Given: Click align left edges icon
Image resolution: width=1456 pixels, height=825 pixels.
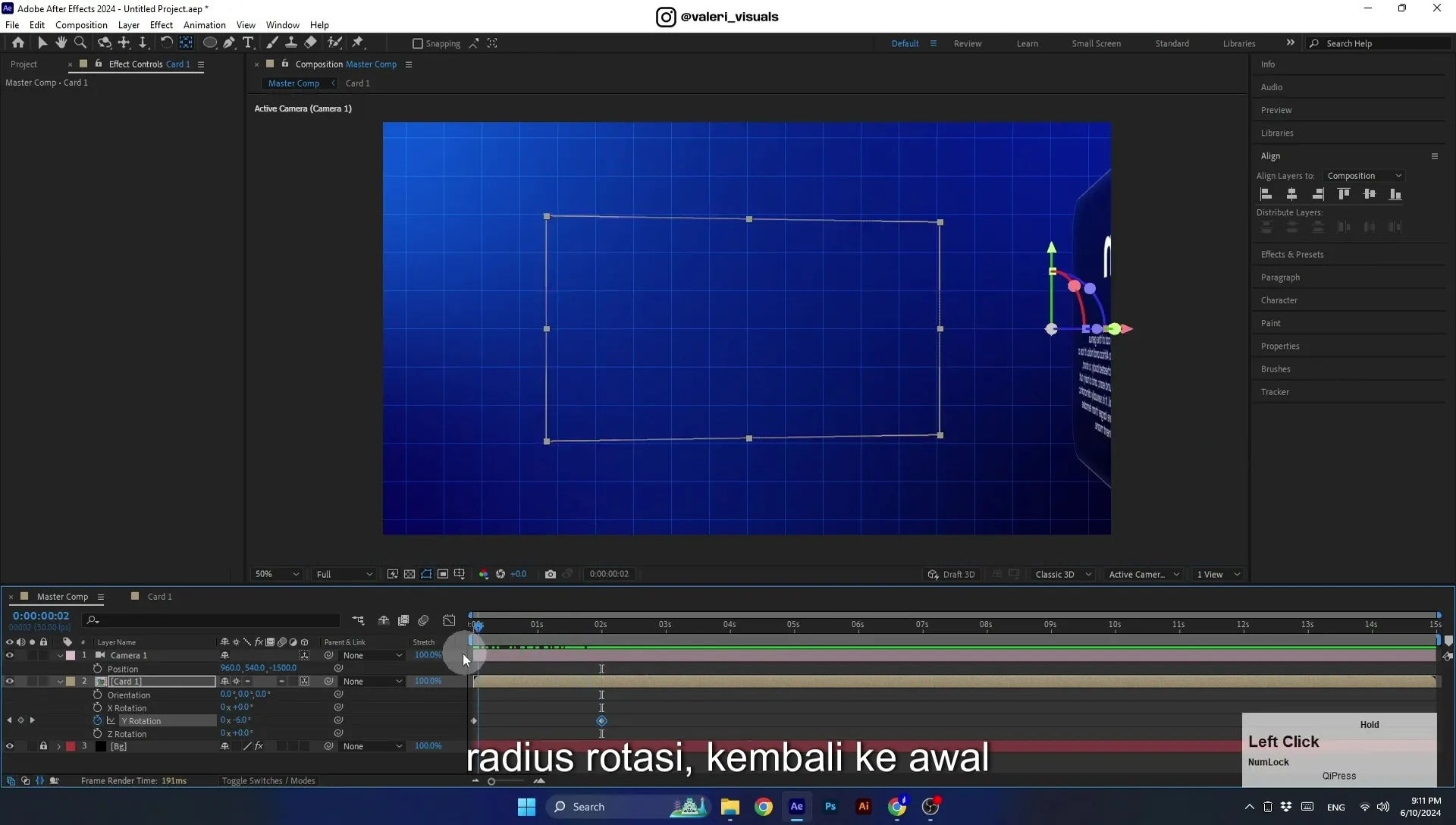Looking at the screenshot, I should [x=1266, y=194].
